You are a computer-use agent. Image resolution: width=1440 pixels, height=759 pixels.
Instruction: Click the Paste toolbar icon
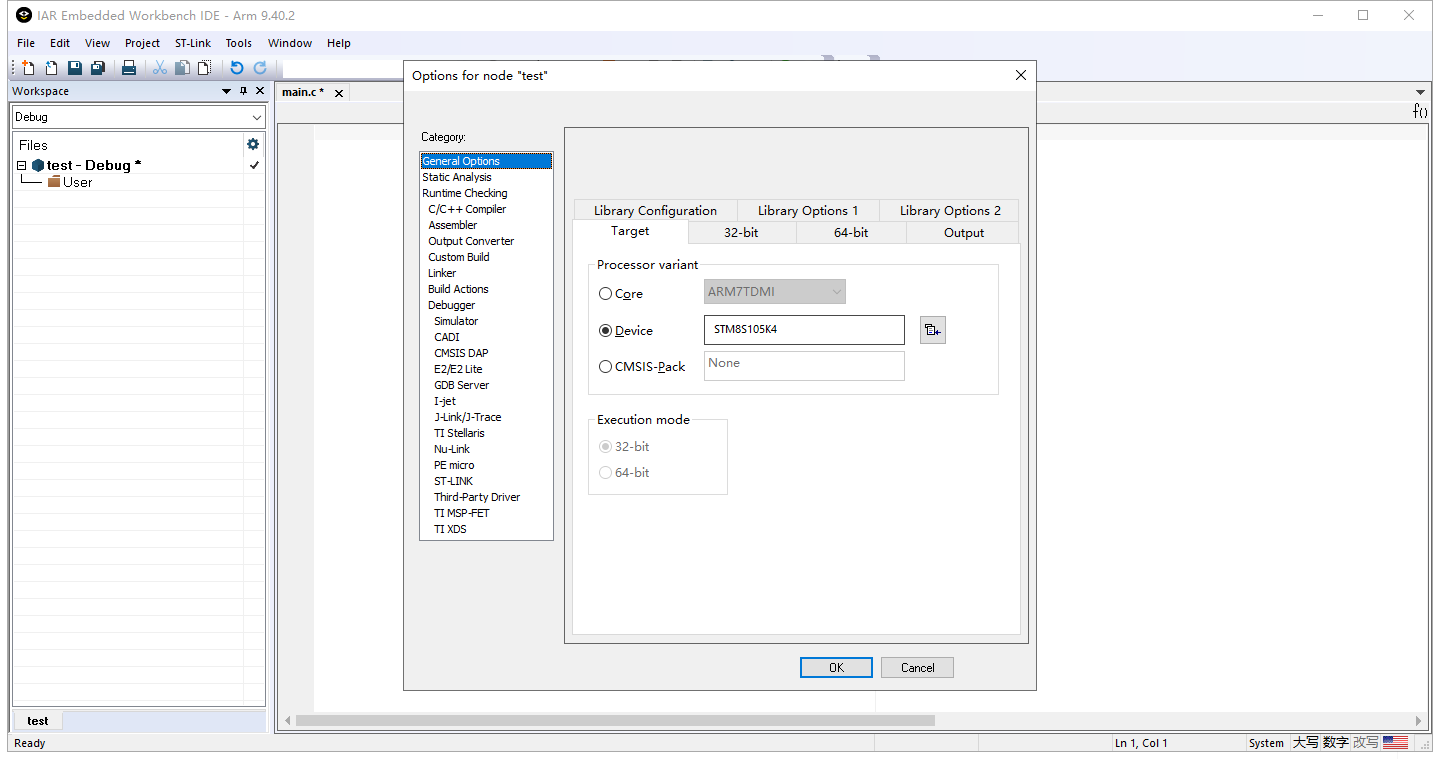click(205, 68)
